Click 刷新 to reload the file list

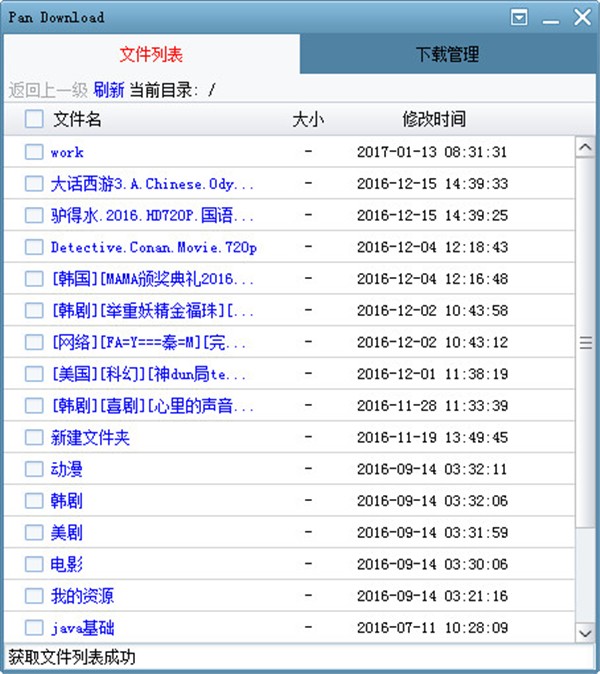point(109,90)
